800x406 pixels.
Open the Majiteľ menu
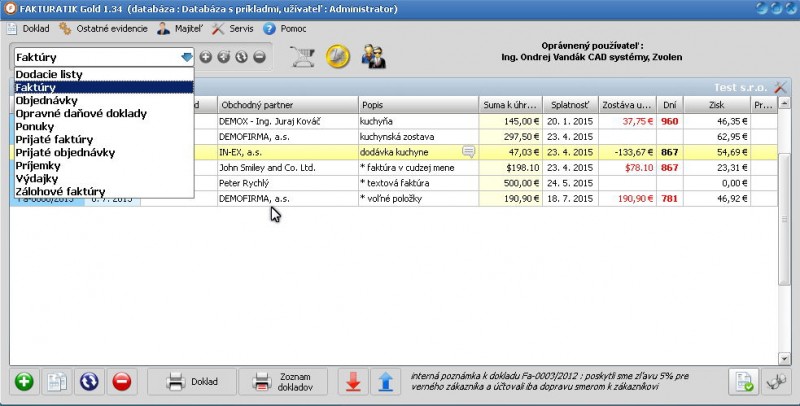tap(180, 29)
